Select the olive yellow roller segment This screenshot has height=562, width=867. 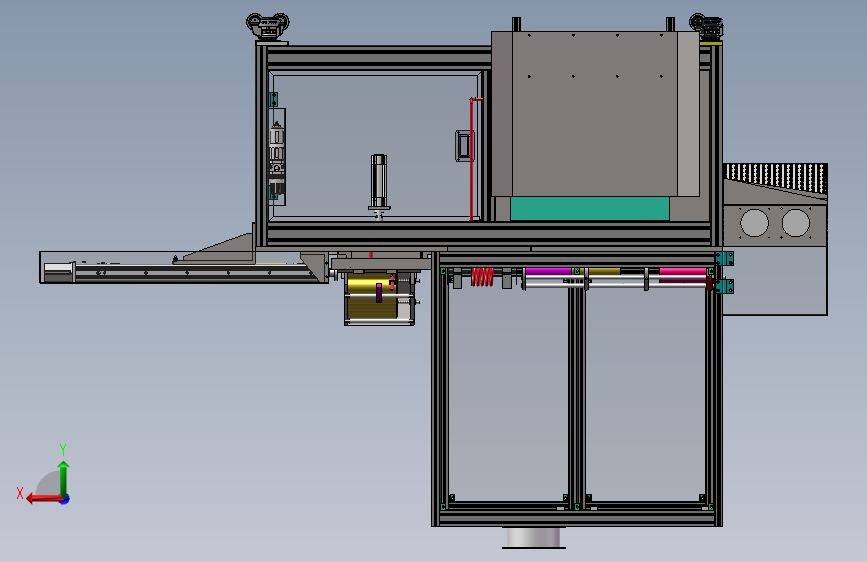click(x=604, y=271)
